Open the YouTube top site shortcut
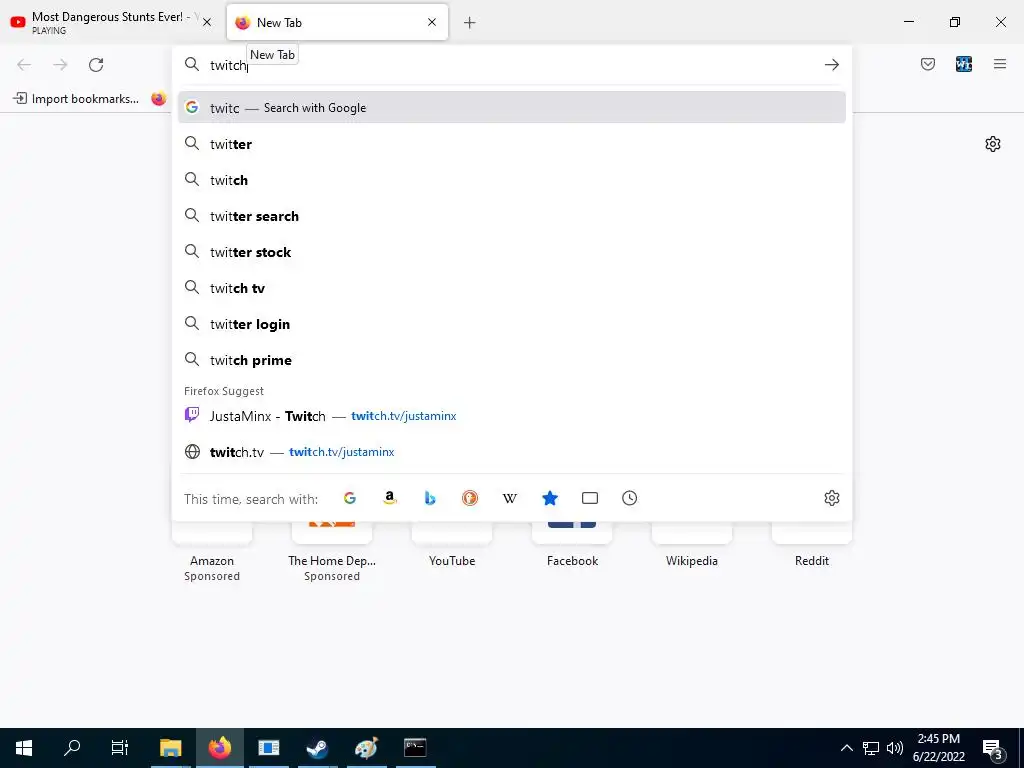 click(x=452, y=545)
